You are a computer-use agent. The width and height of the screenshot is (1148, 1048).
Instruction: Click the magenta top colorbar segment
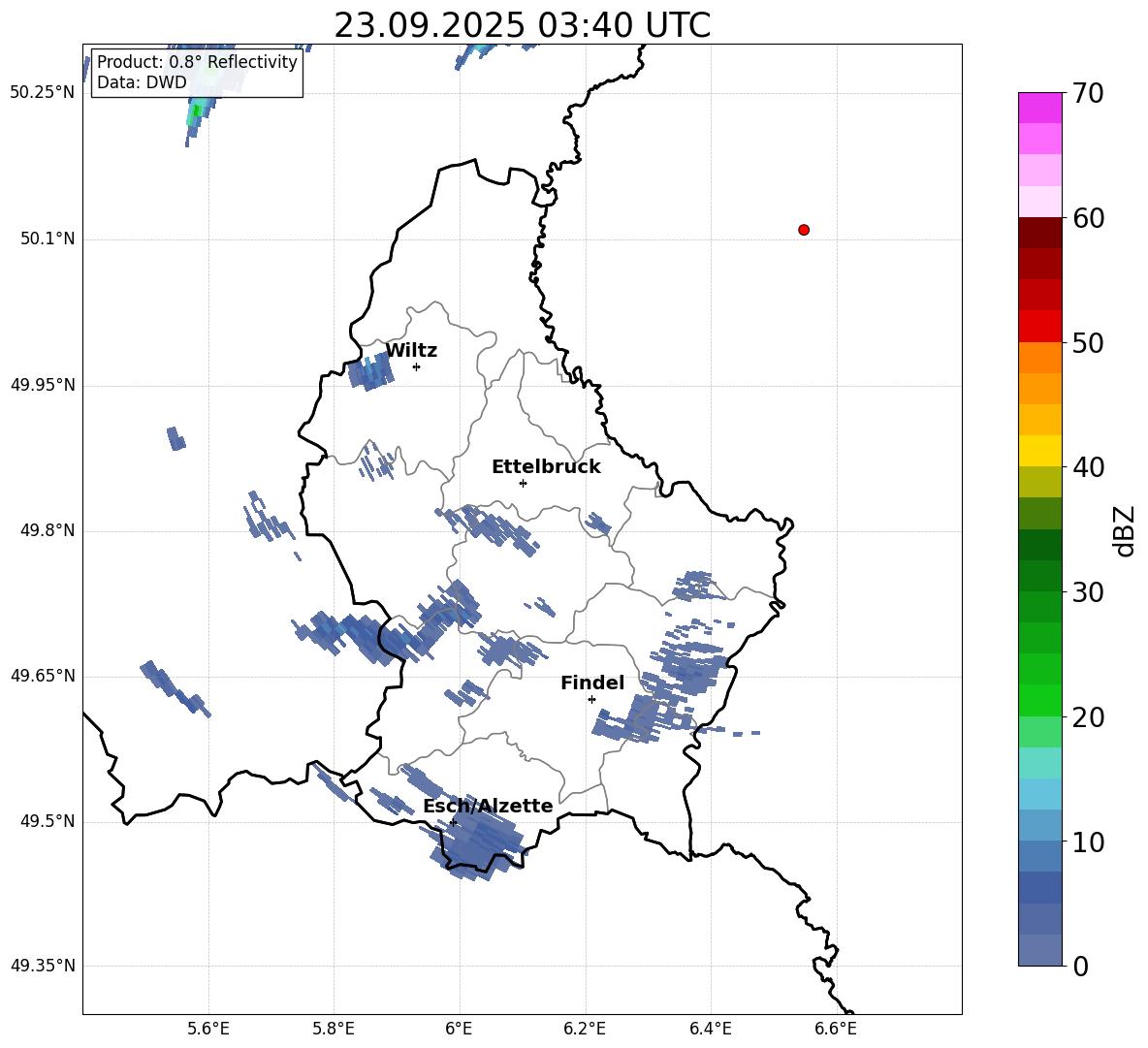click(x=1039, y=109)
